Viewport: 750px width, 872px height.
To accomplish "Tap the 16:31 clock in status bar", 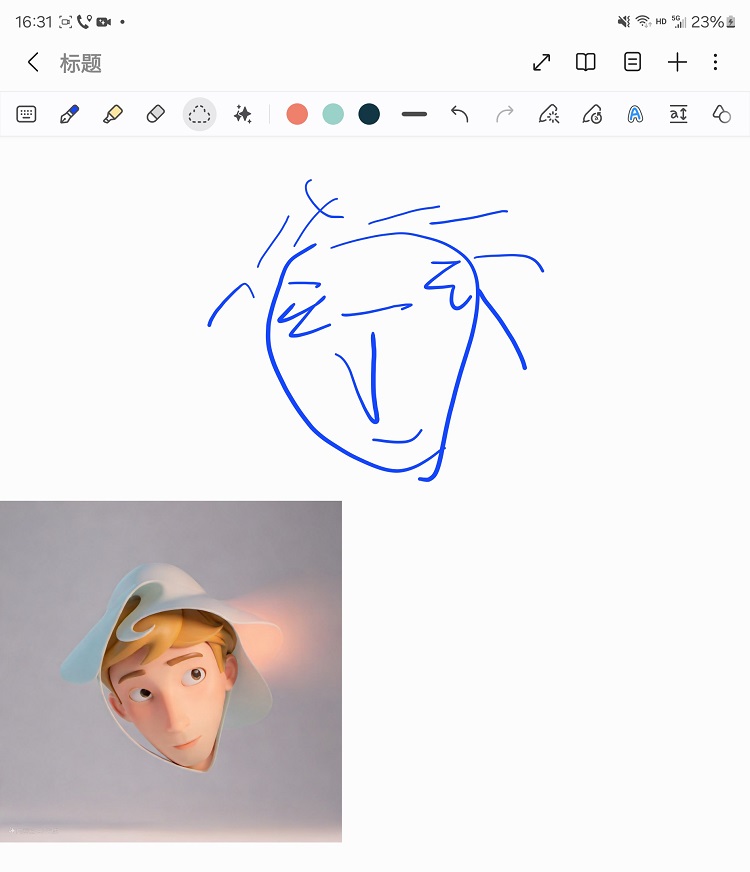I will tap(33, 22).
